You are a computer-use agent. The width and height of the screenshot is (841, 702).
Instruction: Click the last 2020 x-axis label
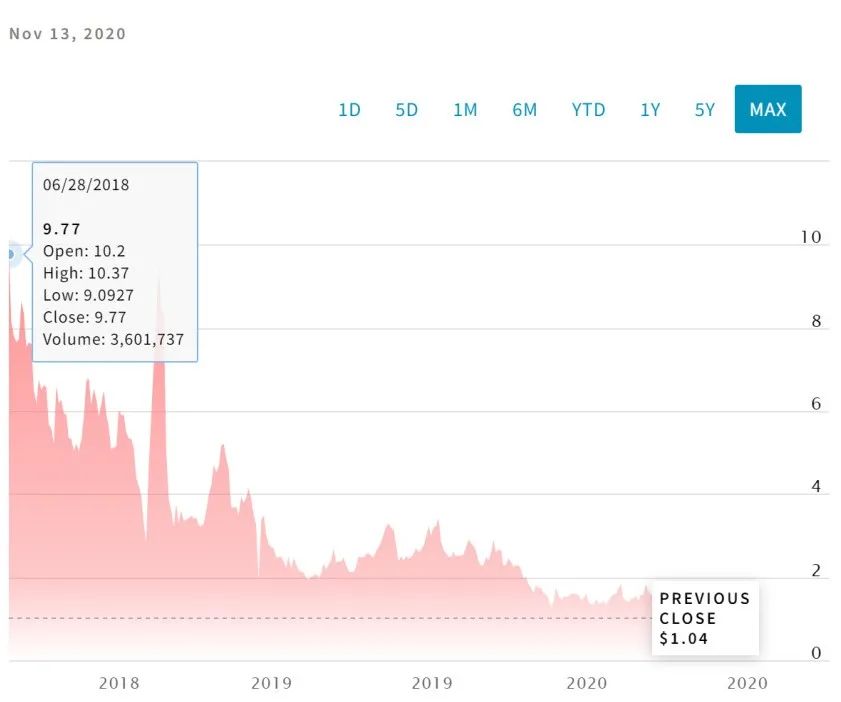748,683
